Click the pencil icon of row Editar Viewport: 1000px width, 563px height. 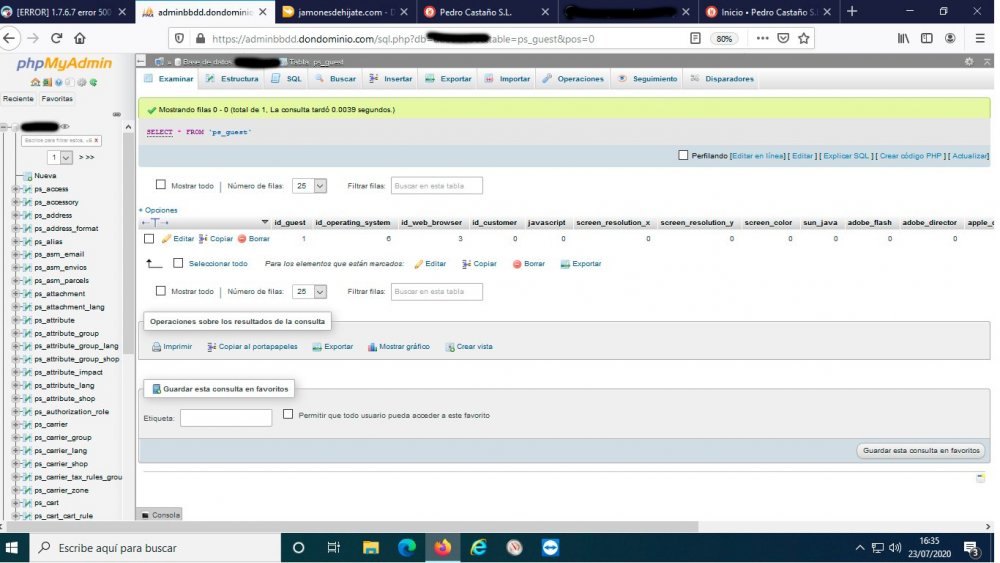click(166, 238)
